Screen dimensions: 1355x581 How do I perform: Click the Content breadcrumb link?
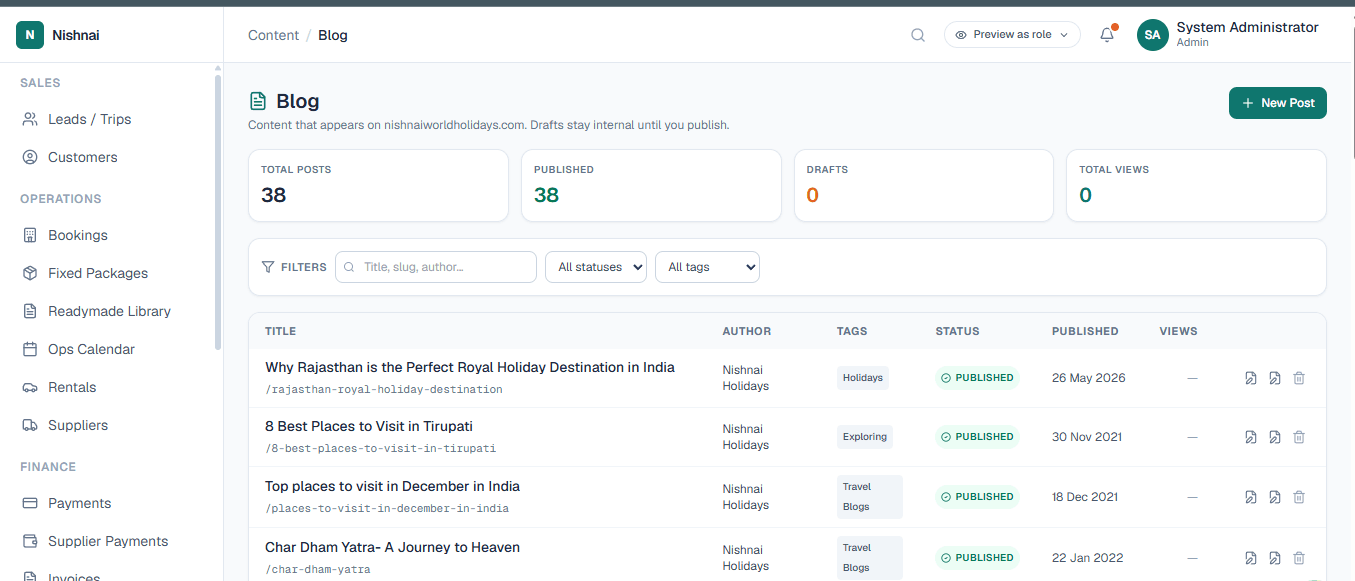273,35
